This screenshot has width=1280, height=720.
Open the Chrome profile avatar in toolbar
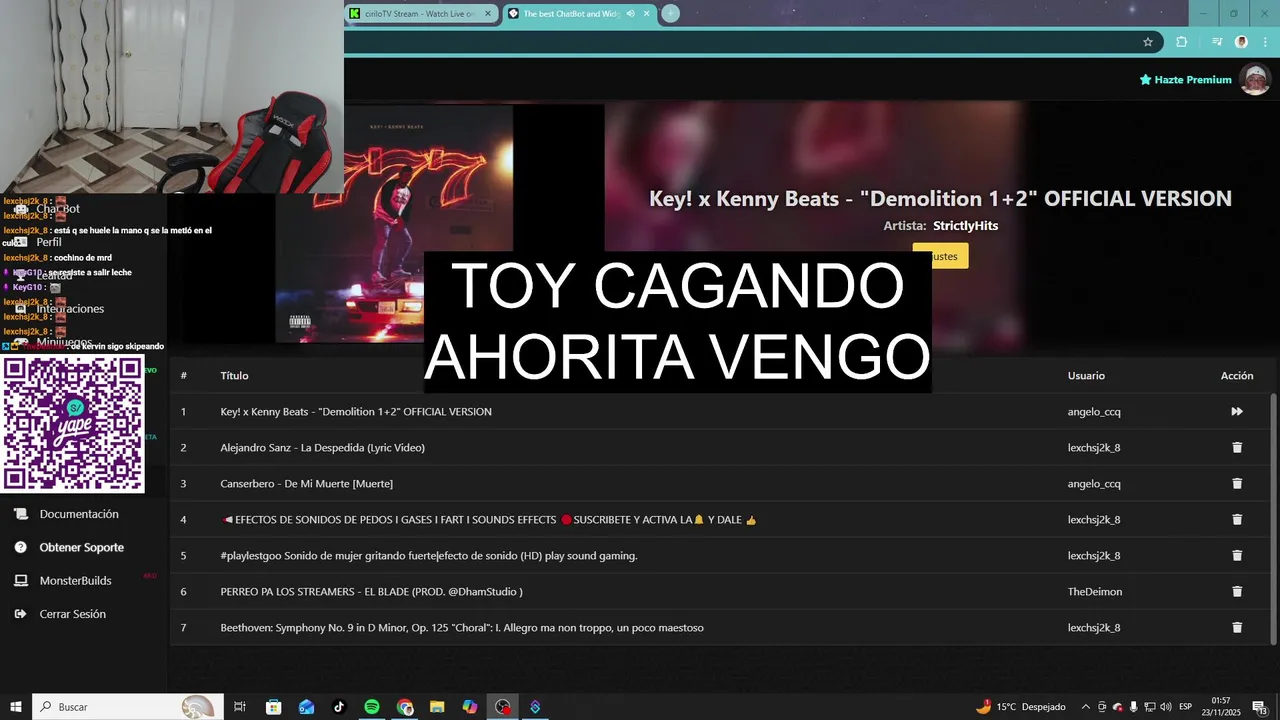coord(1241,42)
